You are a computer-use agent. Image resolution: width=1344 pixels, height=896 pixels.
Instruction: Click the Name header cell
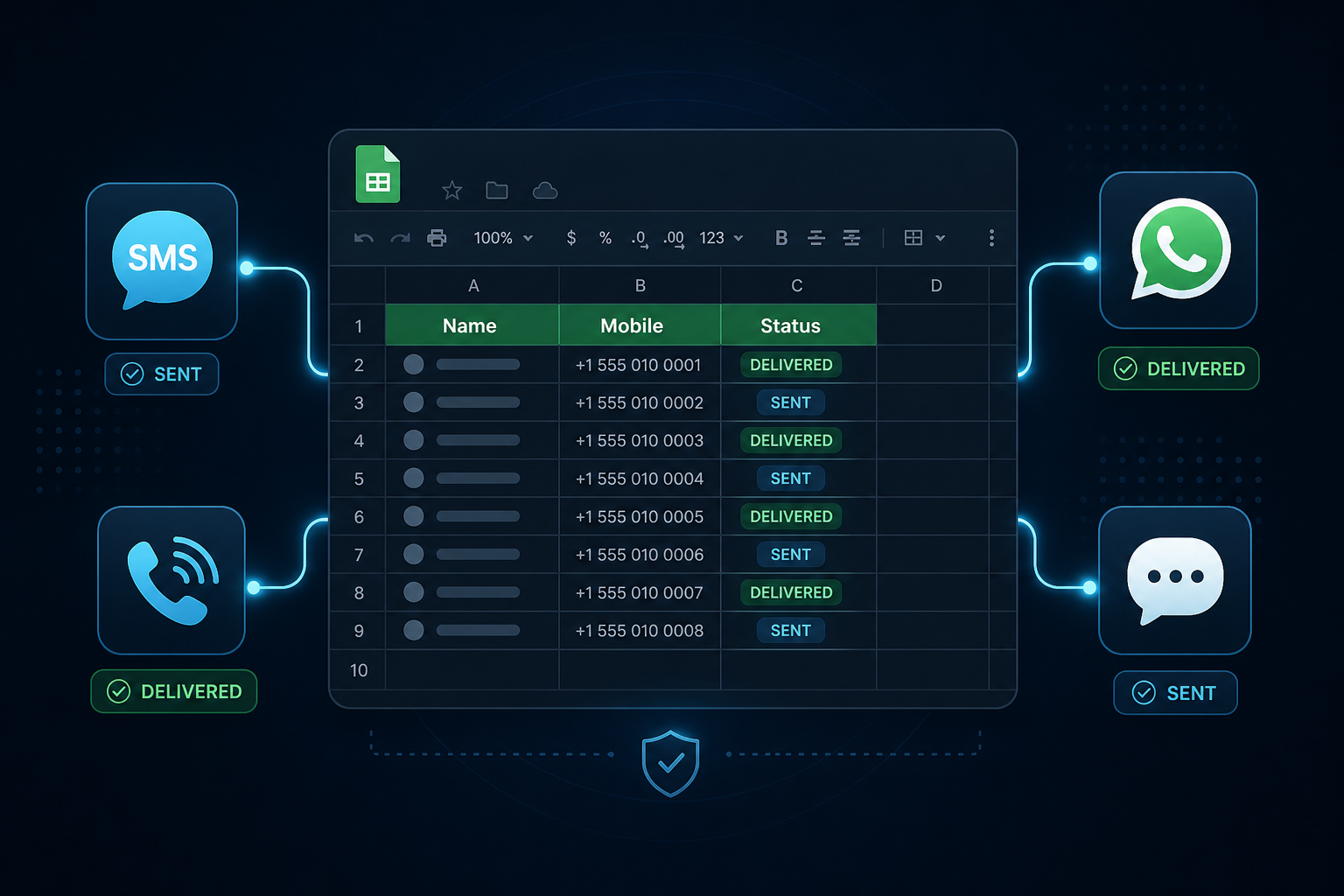(x=472, y=325)
